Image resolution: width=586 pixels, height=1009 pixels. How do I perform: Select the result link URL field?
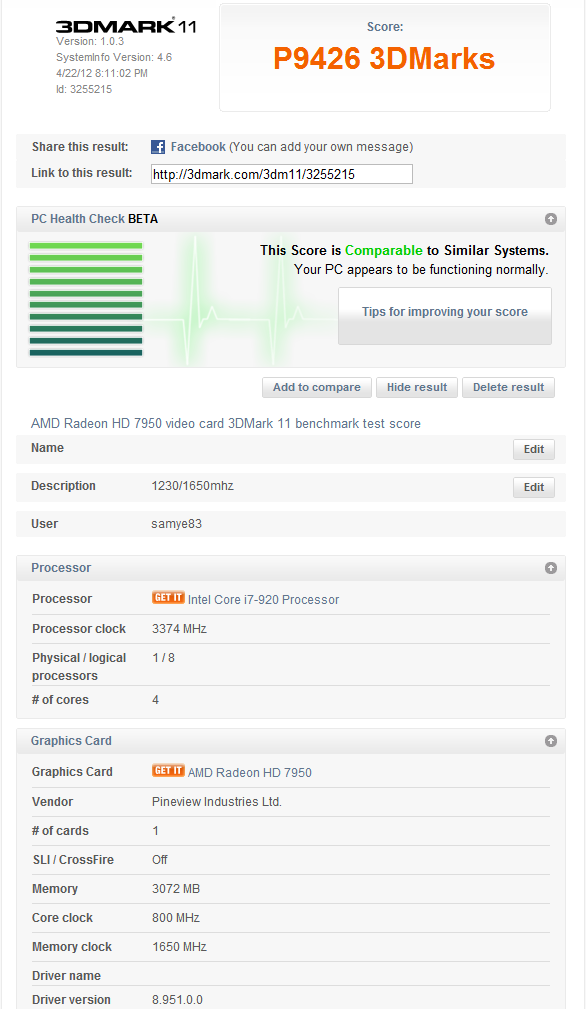282,174
